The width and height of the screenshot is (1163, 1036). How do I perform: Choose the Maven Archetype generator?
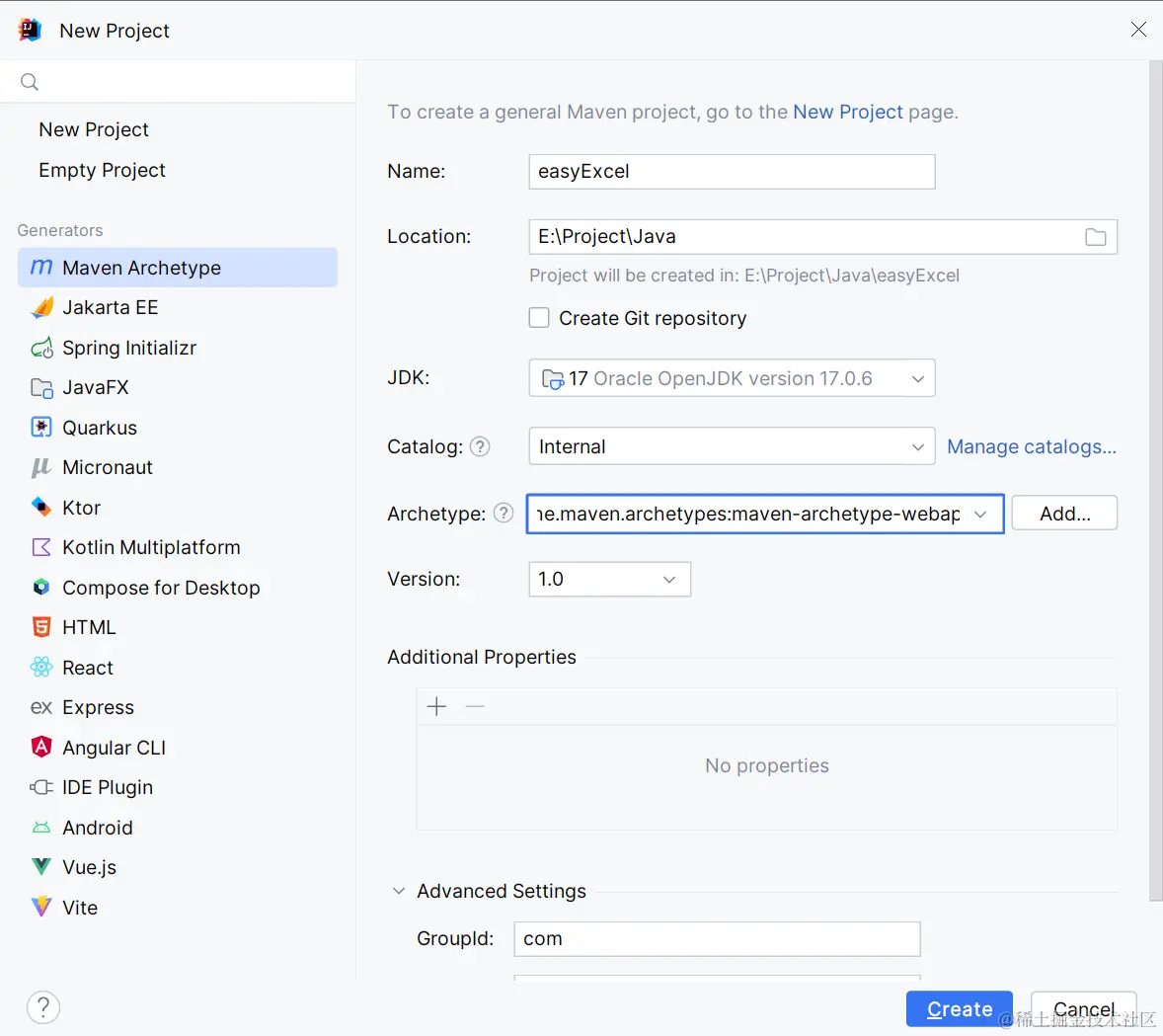178,268
